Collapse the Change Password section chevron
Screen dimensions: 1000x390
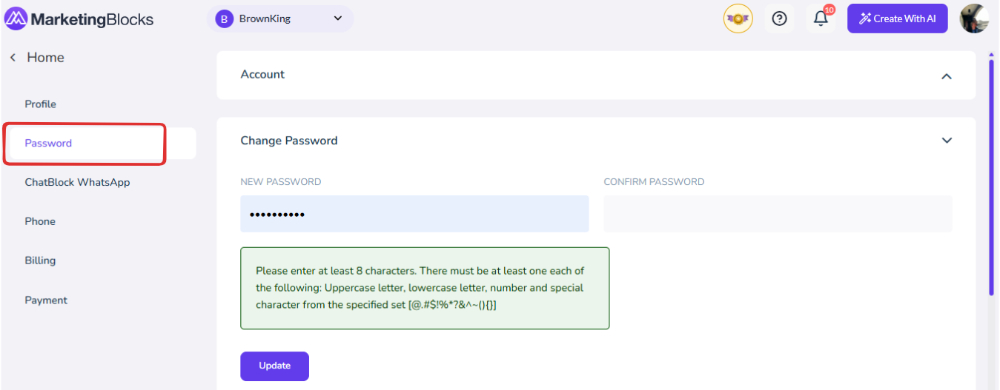click(x=946, y=140)
